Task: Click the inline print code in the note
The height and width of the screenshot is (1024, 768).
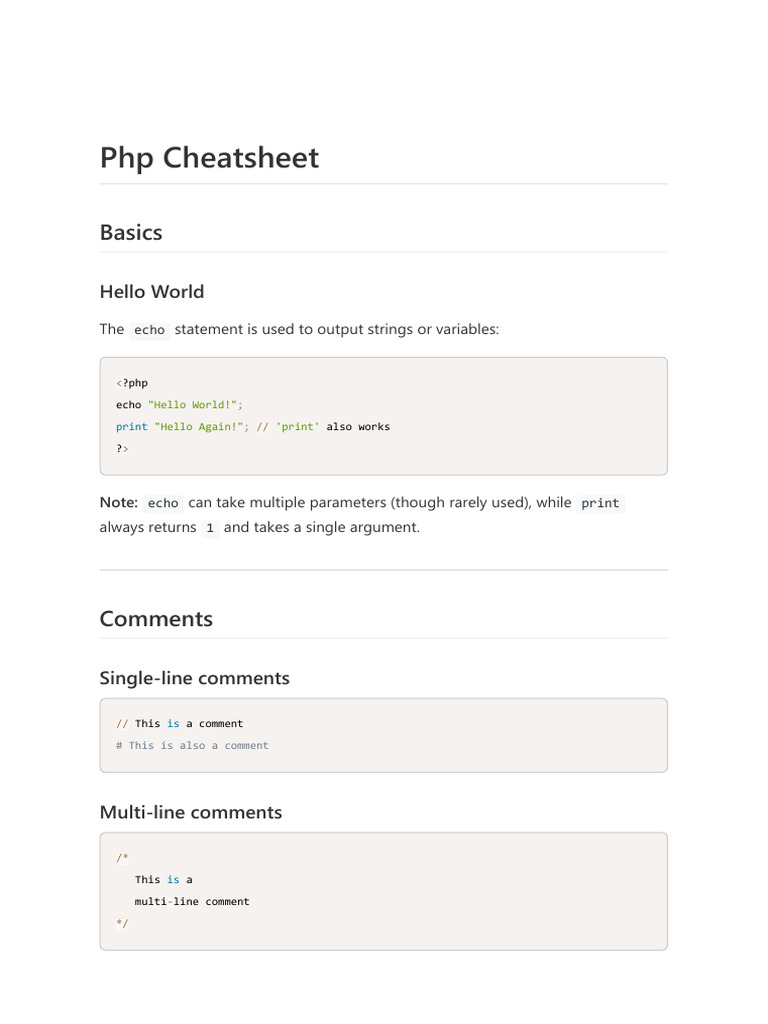Action: 600,503
